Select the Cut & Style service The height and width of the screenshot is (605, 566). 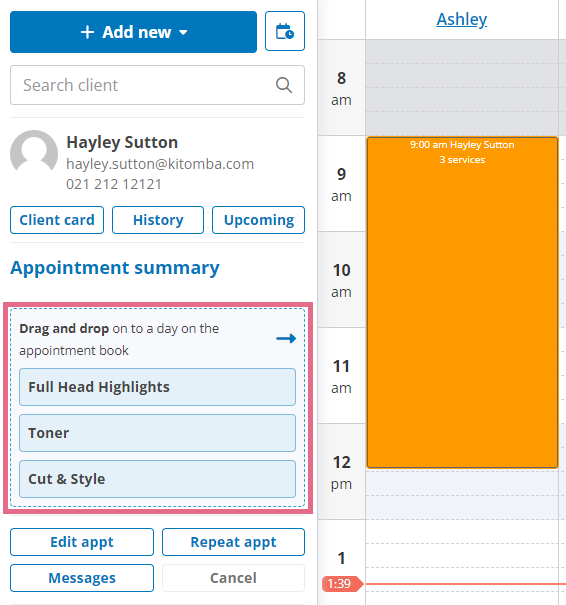tap(157, 479)
